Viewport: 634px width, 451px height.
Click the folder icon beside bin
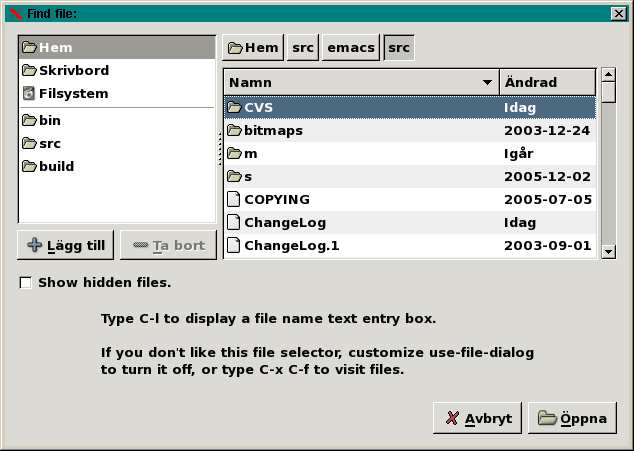(x=29, y=120)
